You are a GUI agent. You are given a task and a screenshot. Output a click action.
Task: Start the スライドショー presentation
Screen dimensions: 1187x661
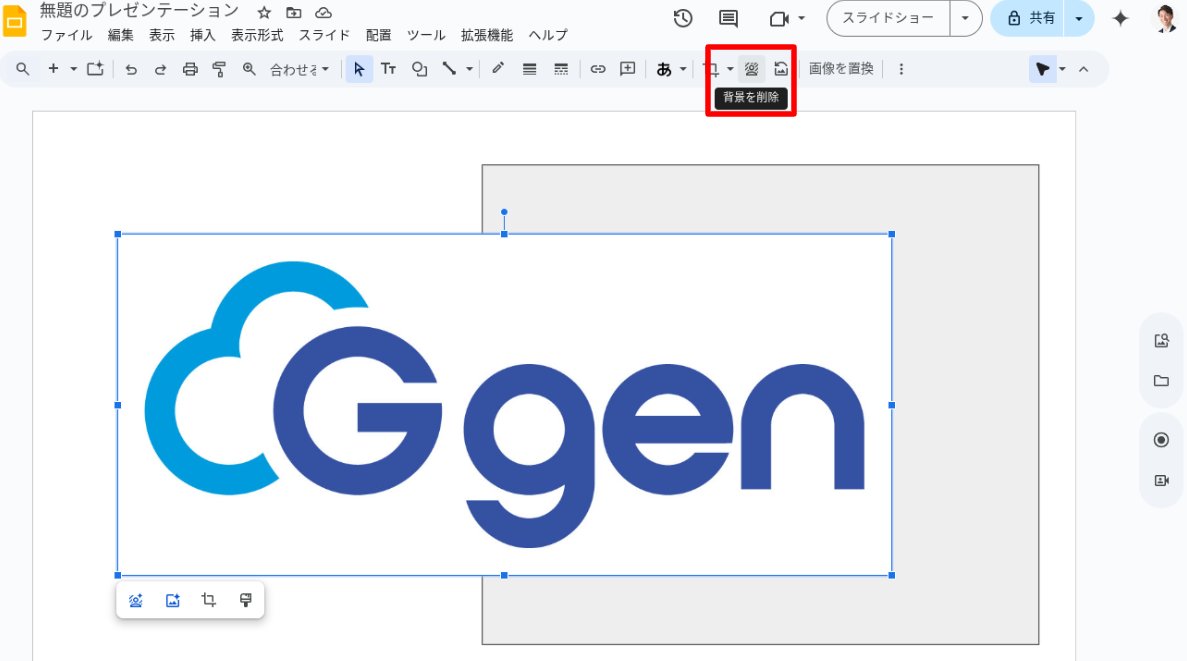888,18
